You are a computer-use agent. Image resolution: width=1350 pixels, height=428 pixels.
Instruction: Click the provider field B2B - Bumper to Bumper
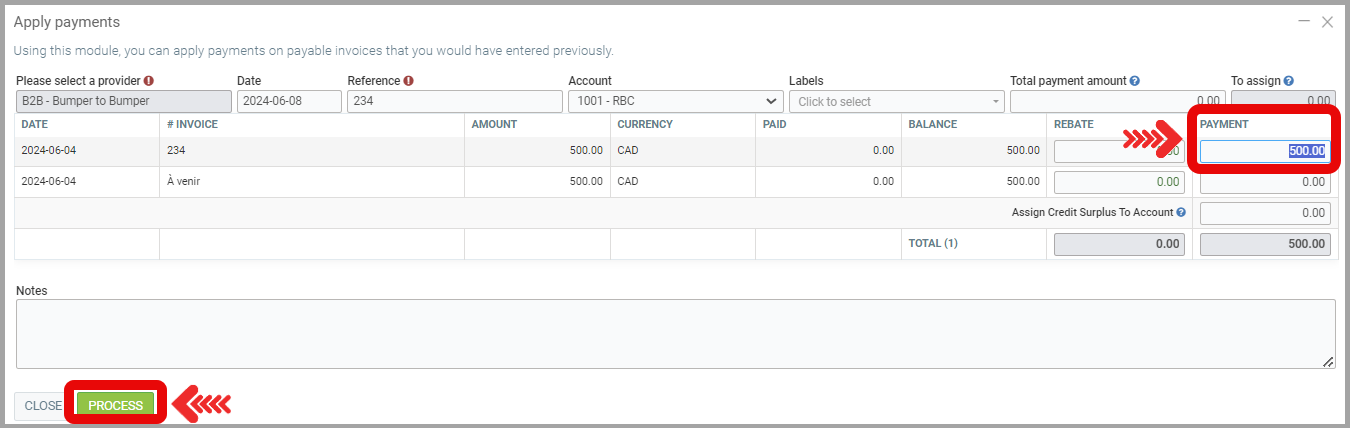click(124, 101)
